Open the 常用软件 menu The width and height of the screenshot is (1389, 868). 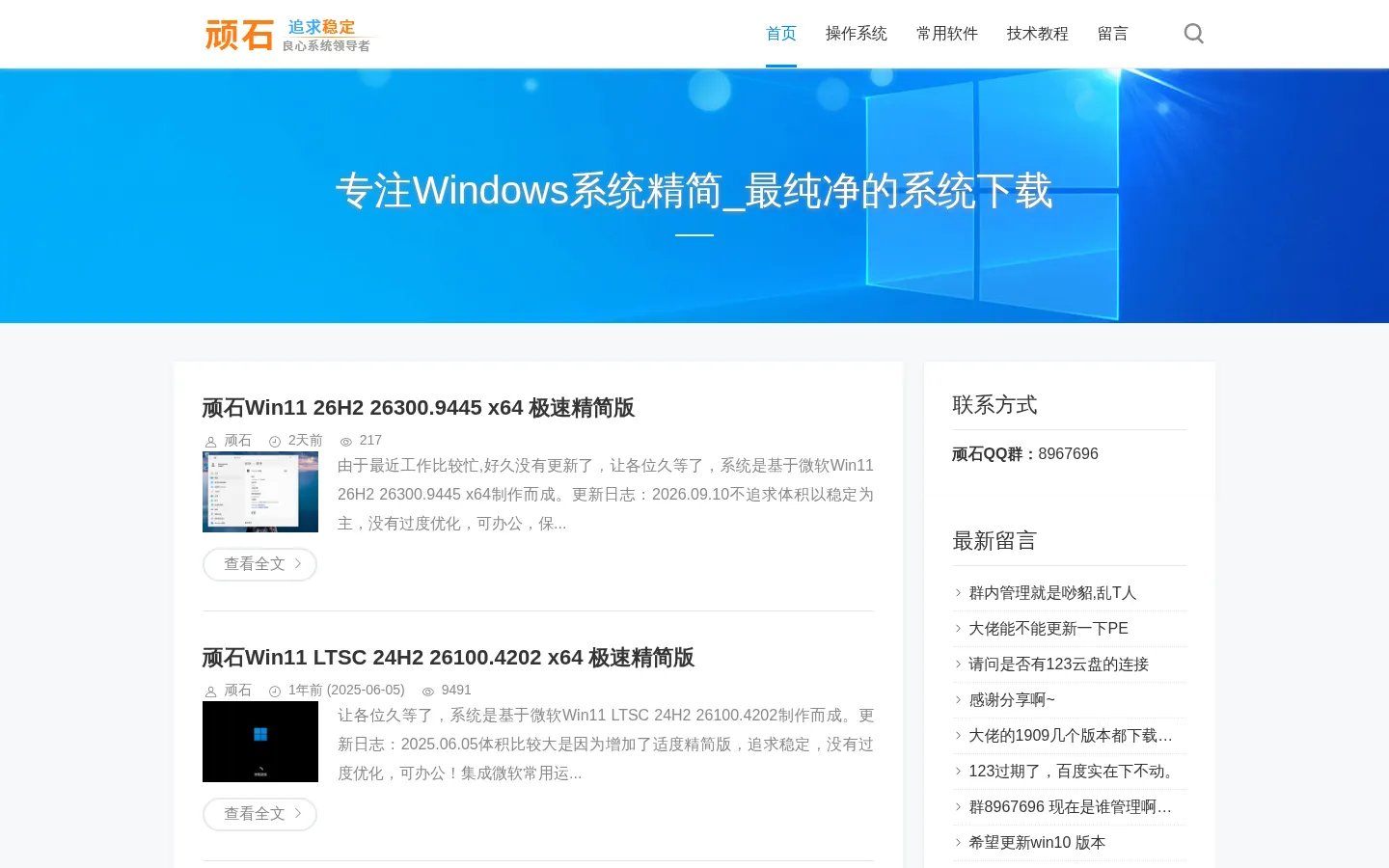947,34
